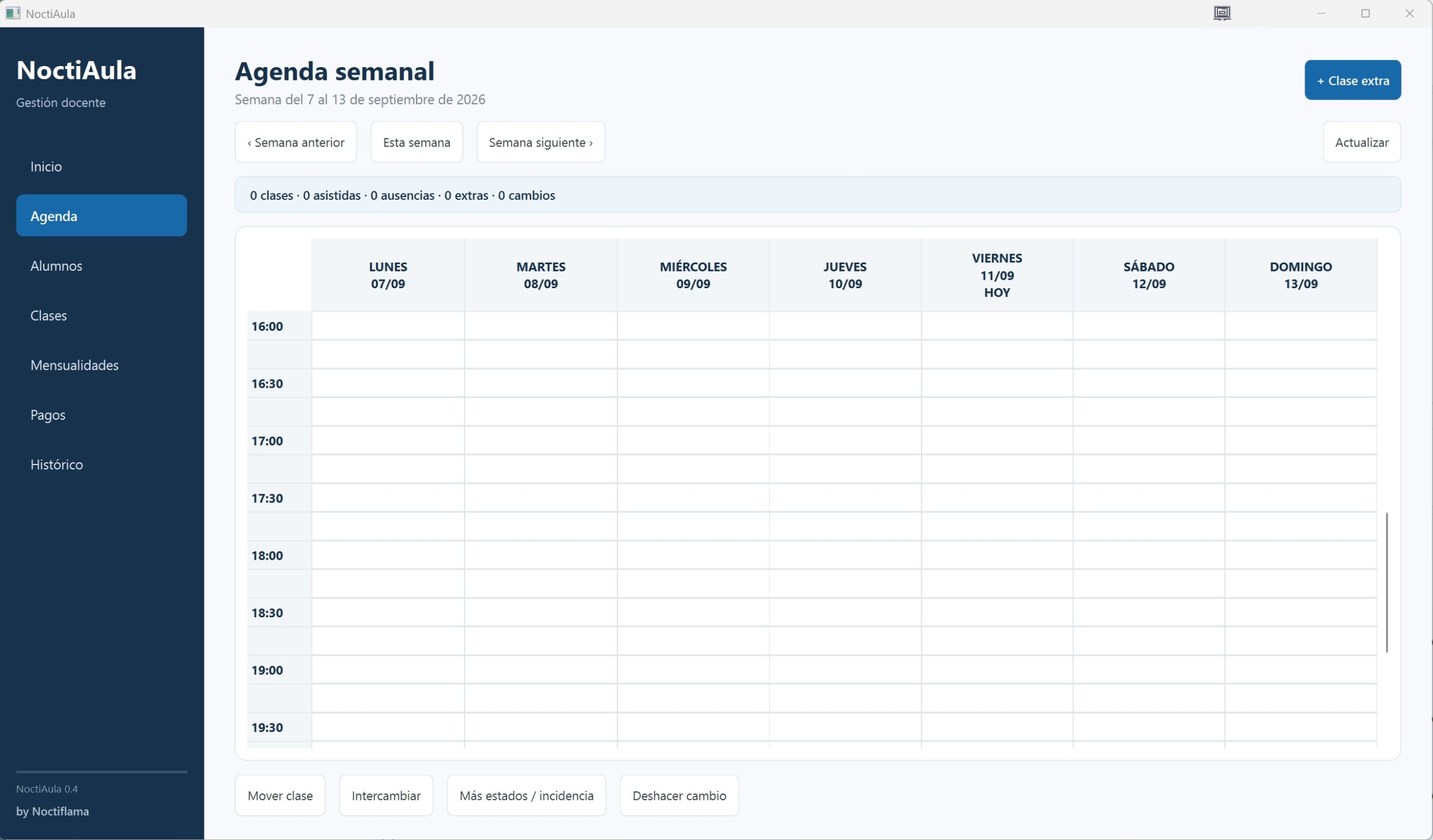Open the Clases section
The width and height of the screenshot is (1433, 840).
click(x=102, y=316)
